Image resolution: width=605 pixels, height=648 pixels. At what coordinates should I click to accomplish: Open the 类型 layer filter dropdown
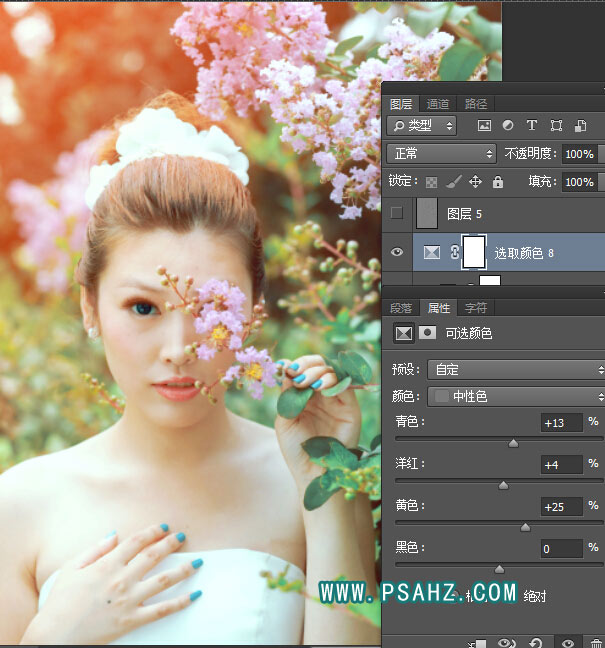421,125
